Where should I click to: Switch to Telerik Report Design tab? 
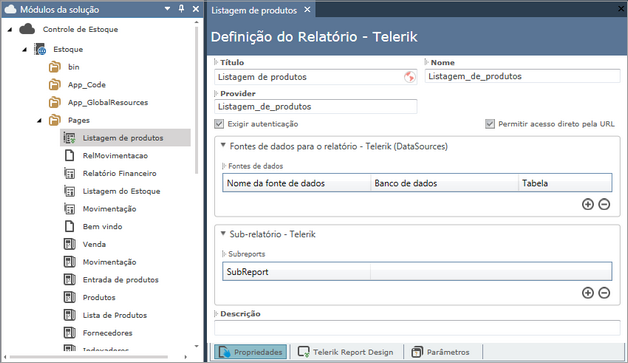pyautogui.click(x=346, y=352)
